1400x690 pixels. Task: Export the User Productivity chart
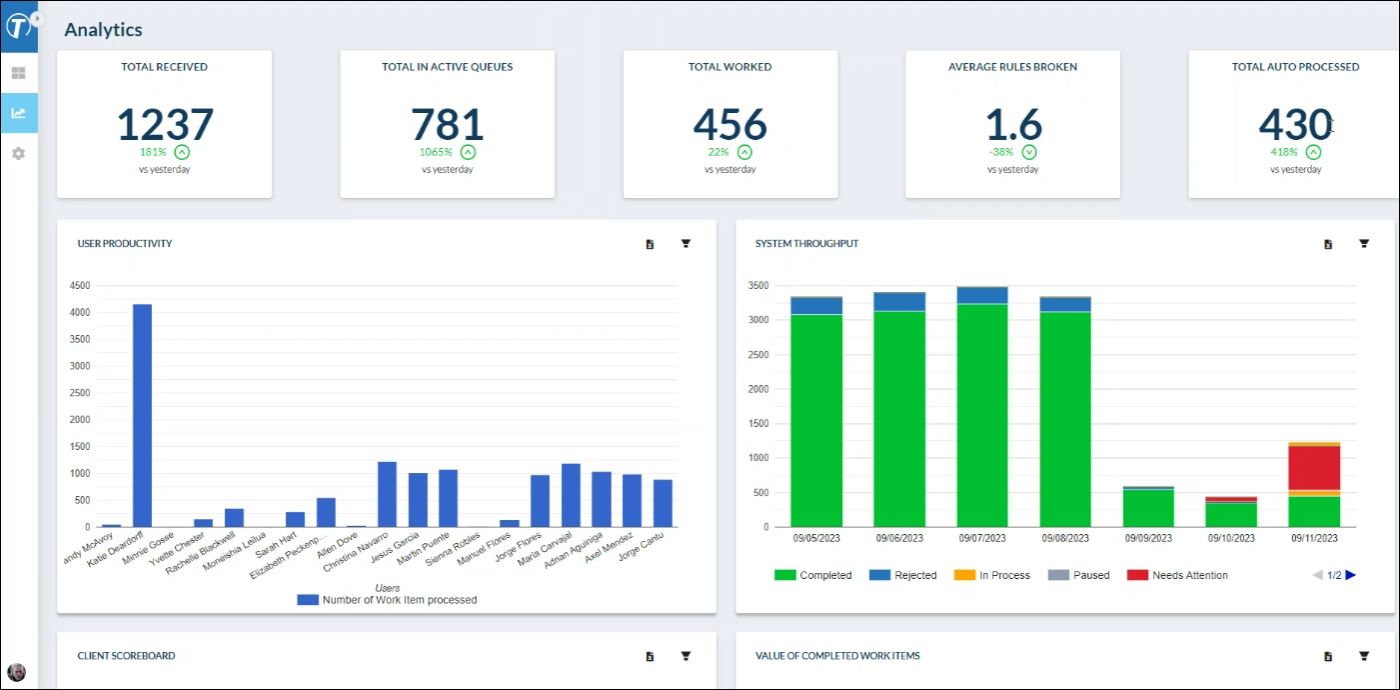point(650,244)
